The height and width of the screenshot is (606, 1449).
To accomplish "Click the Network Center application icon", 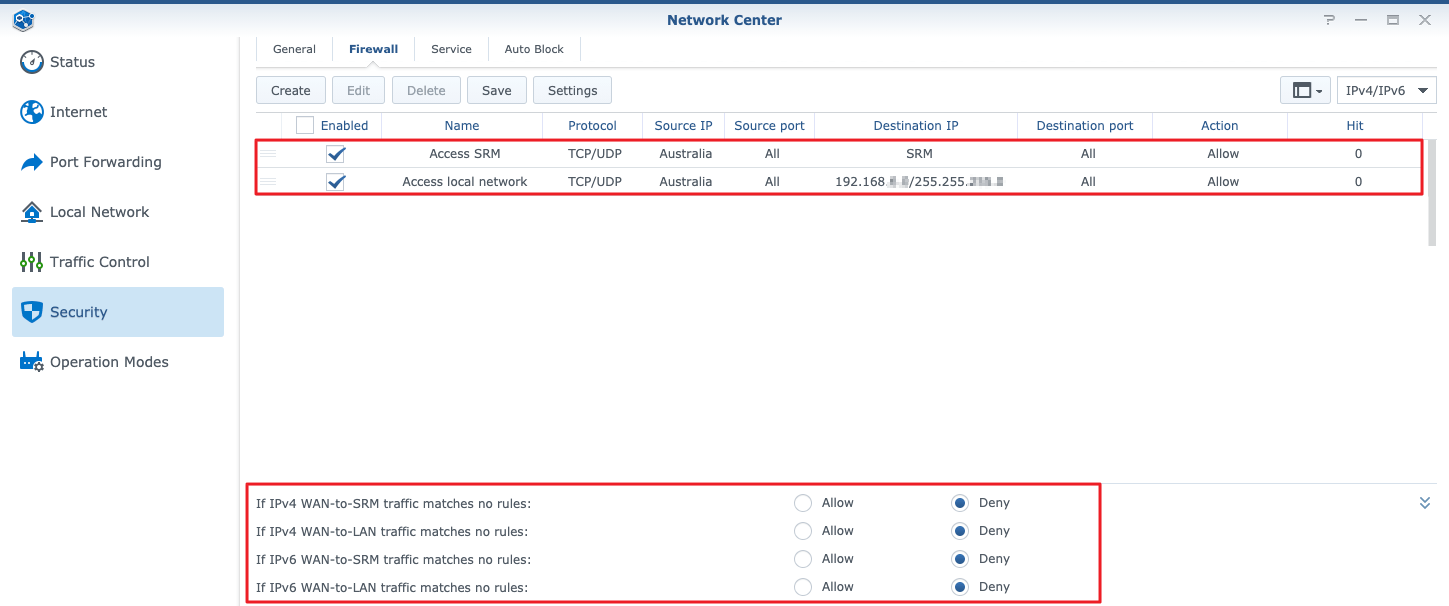I will point(22,20).
